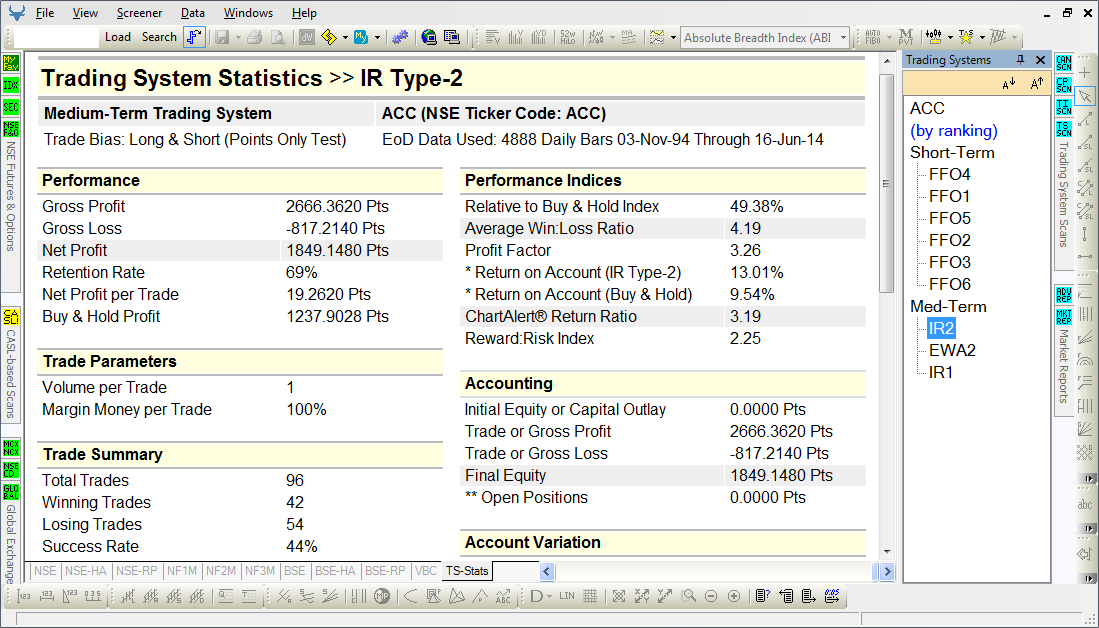
Task: Open the View menu
Action: point(86,13)
